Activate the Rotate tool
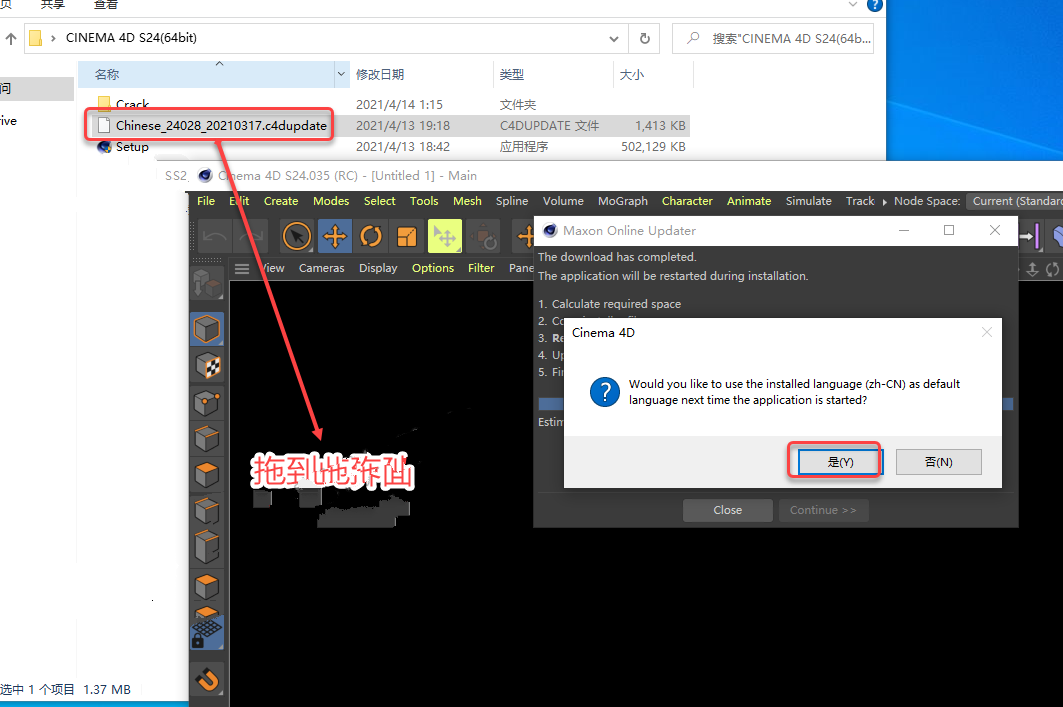1063x707 pixels. [x=370, y=237]
